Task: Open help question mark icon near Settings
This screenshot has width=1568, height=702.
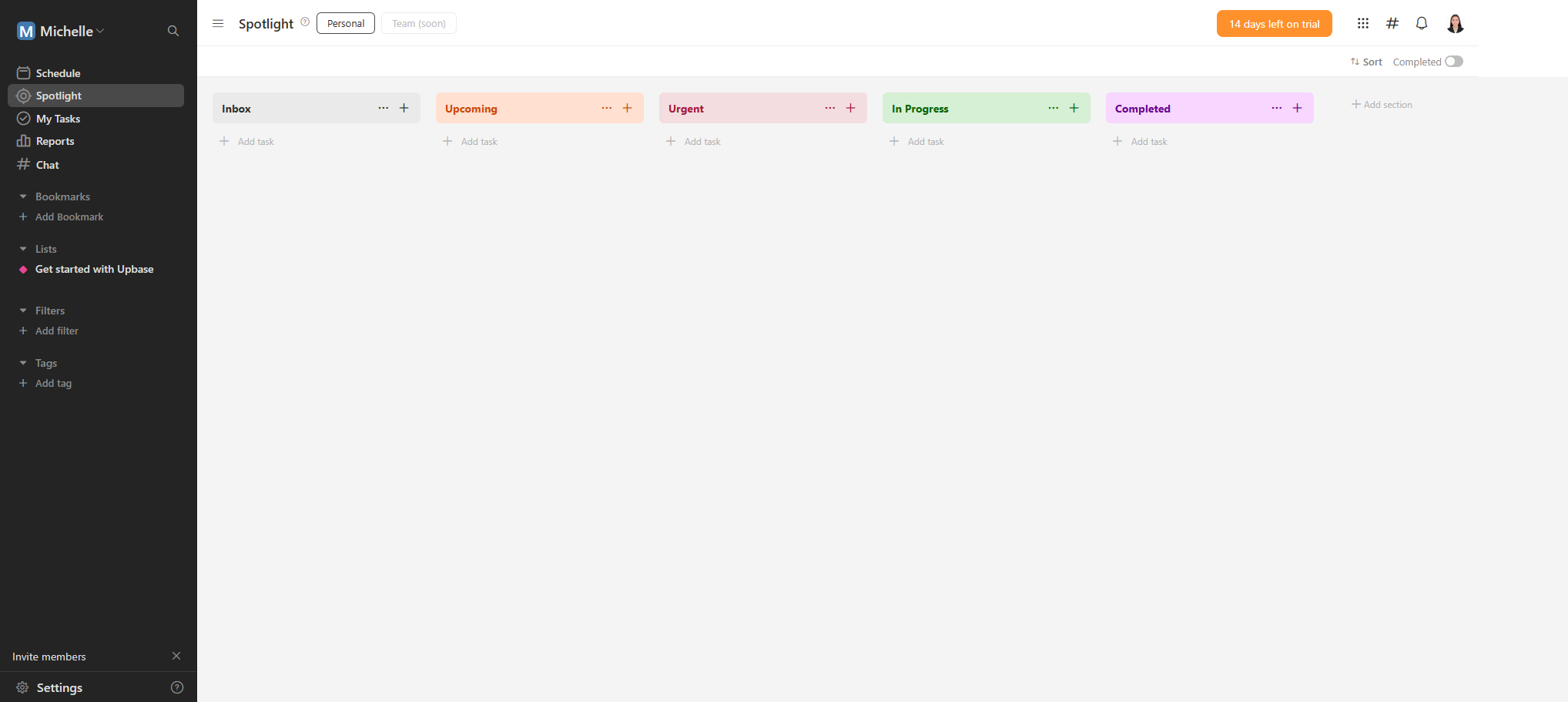Action: tap(177, 687)
